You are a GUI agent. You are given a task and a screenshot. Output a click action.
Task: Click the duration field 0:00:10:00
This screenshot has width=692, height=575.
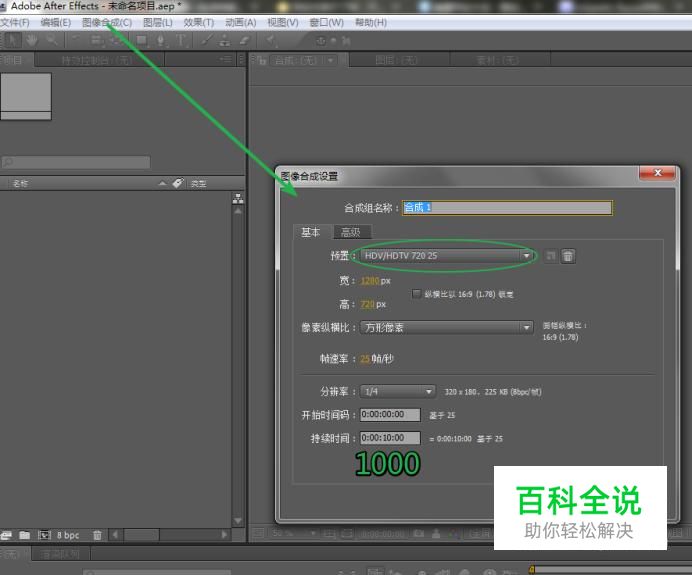(390, 438)
